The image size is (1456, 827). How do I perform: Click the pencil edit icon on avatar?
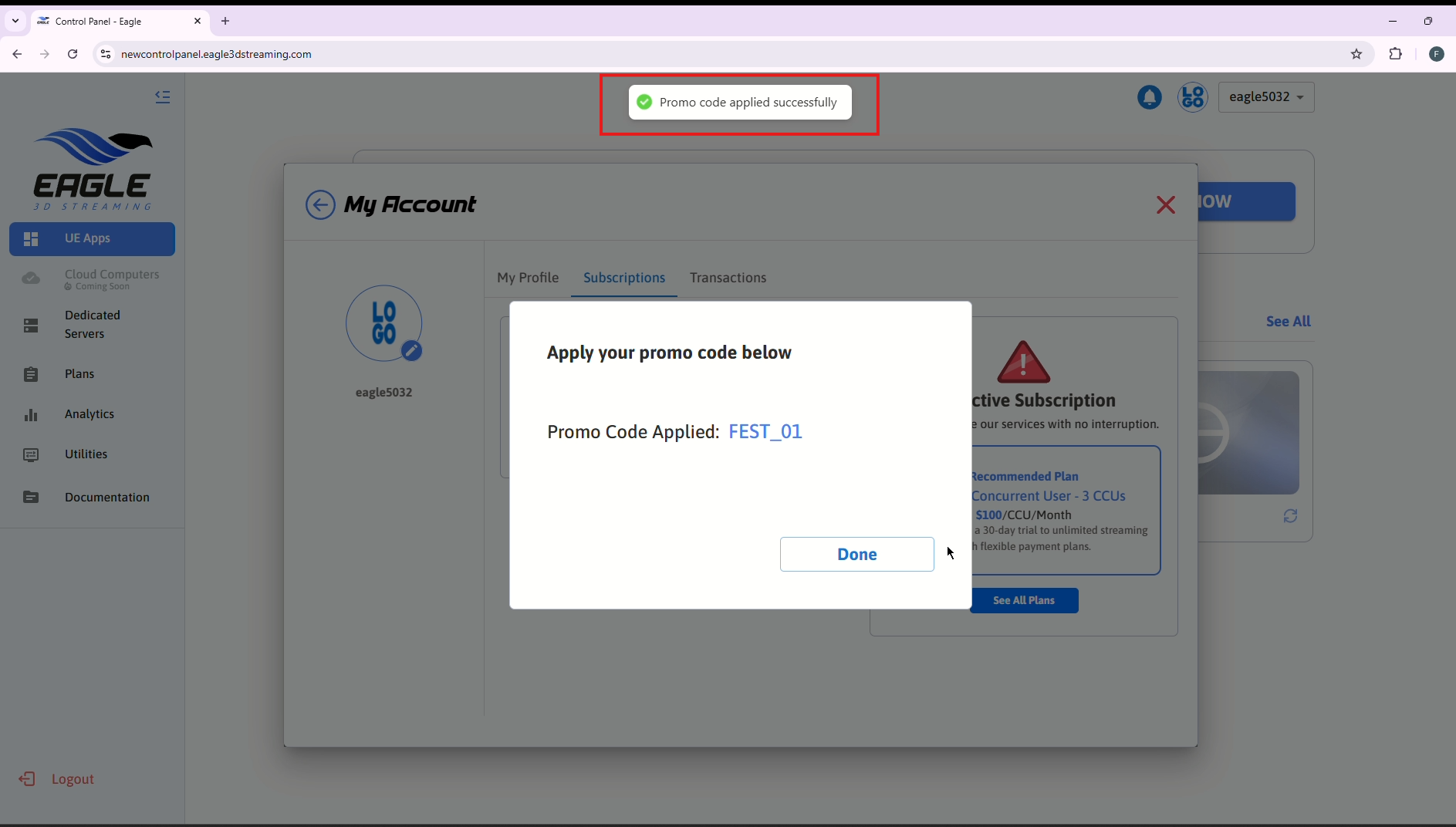point(412,351)
